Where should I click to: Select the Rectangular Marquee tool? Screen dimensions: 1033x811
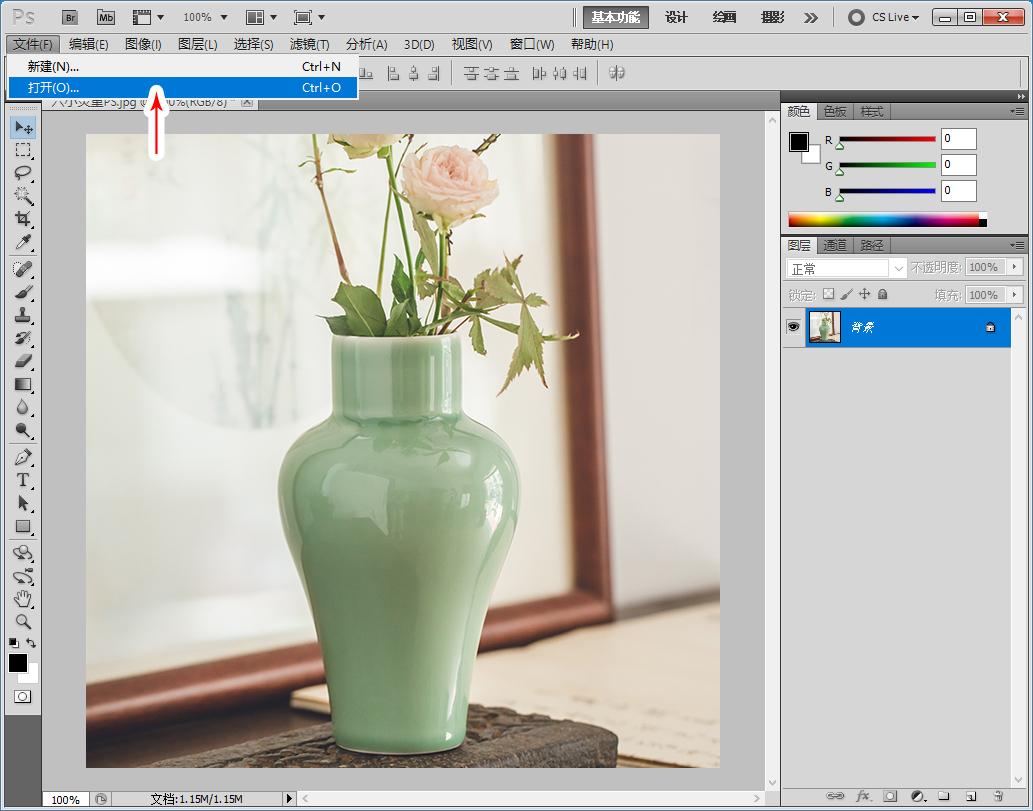pyautogui.click(x=23, y=150)
